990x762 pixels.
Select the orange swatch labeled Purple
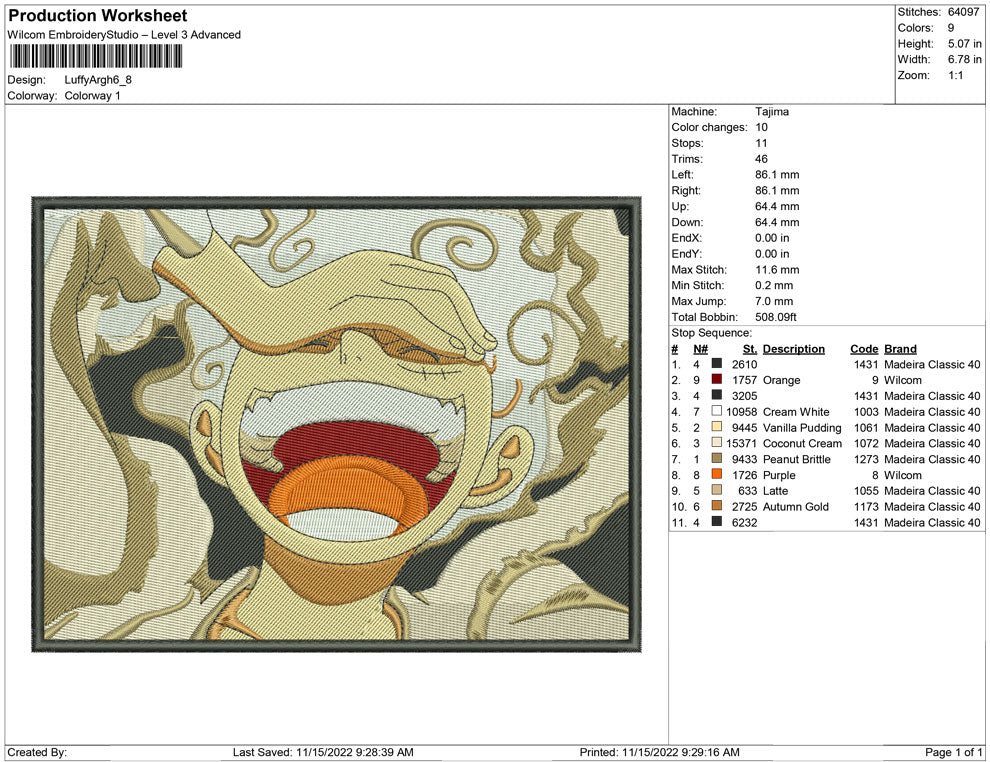click(x=717, y=475)
